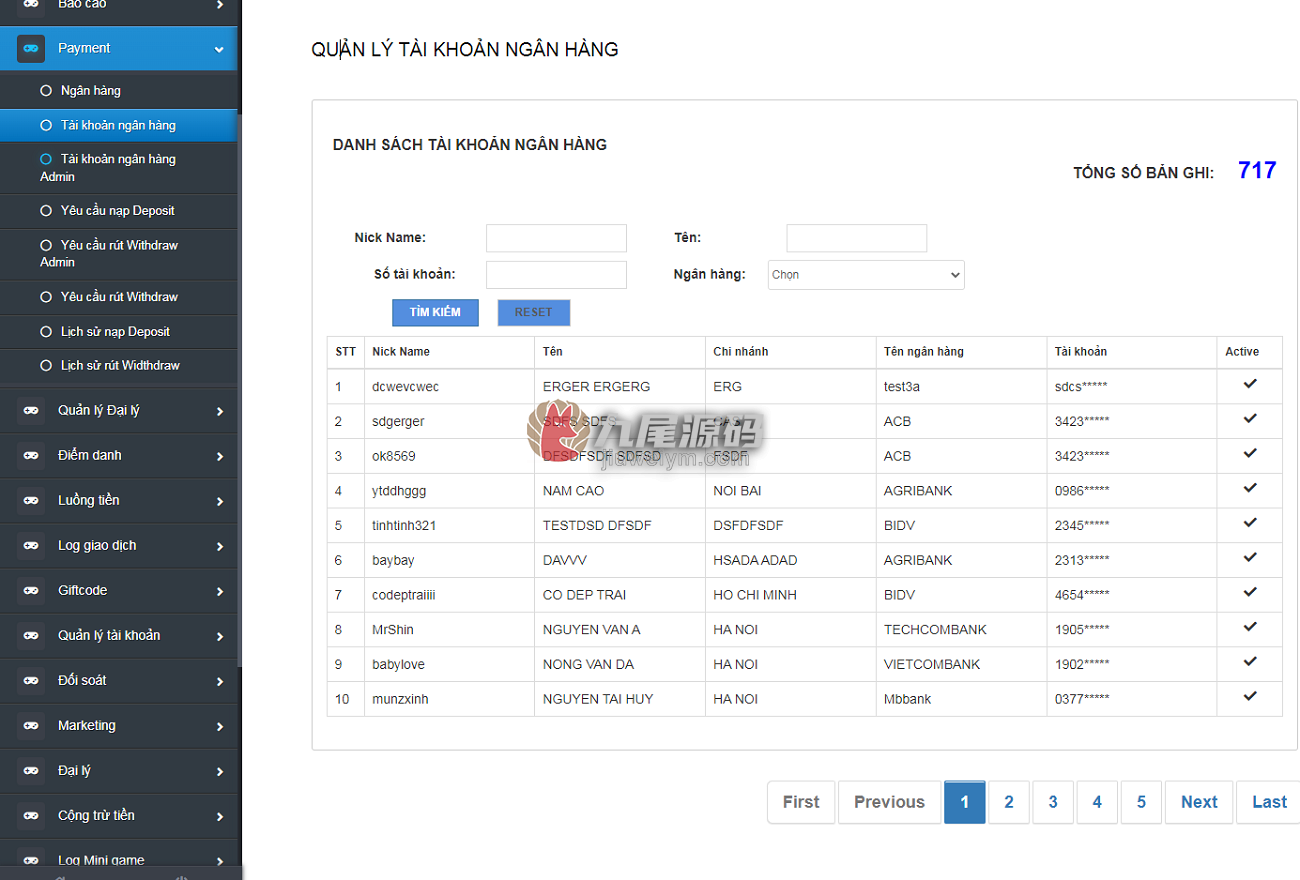Collapse the Payment menu chevron
Screen dimensions: 1300x880
click(219, 49)
